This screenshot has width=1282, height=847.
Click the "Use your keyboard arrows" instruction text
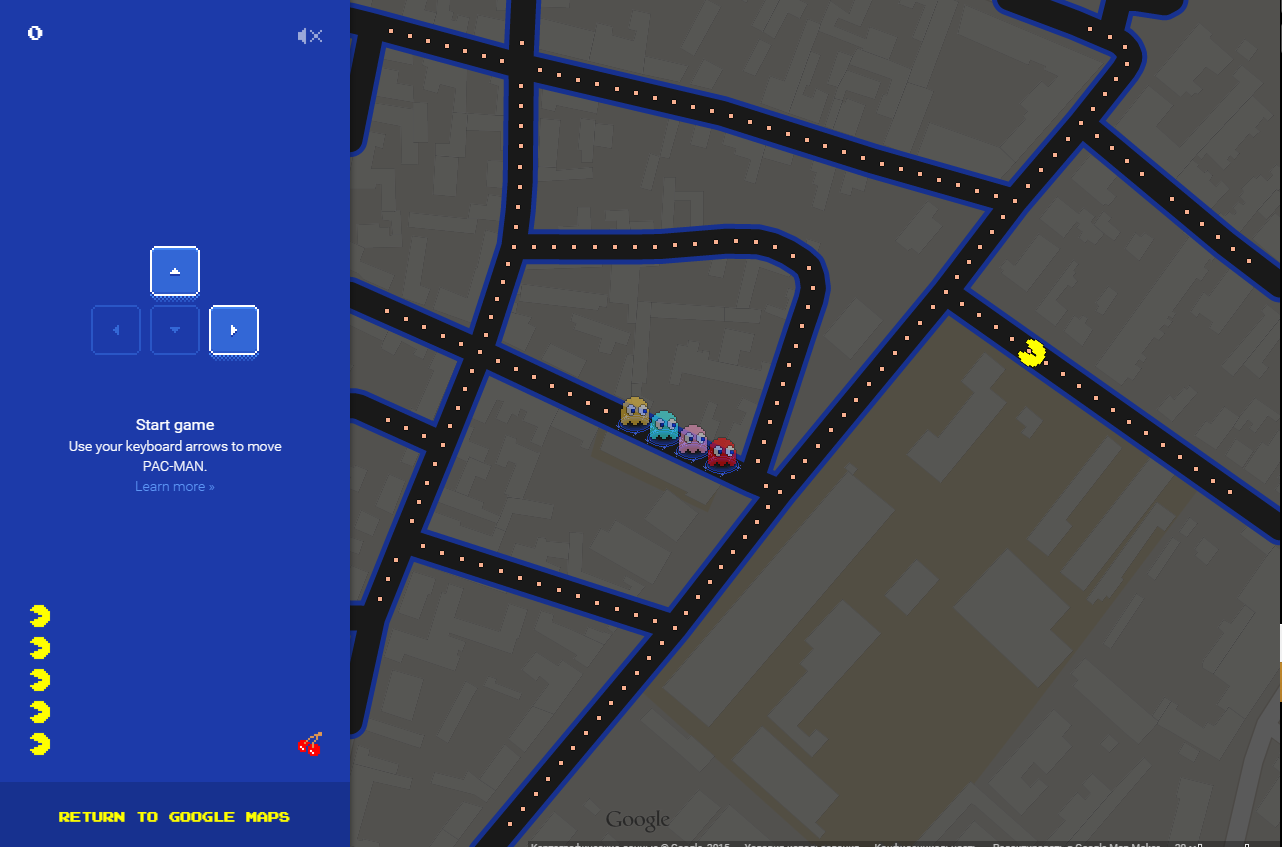[175, 456]
